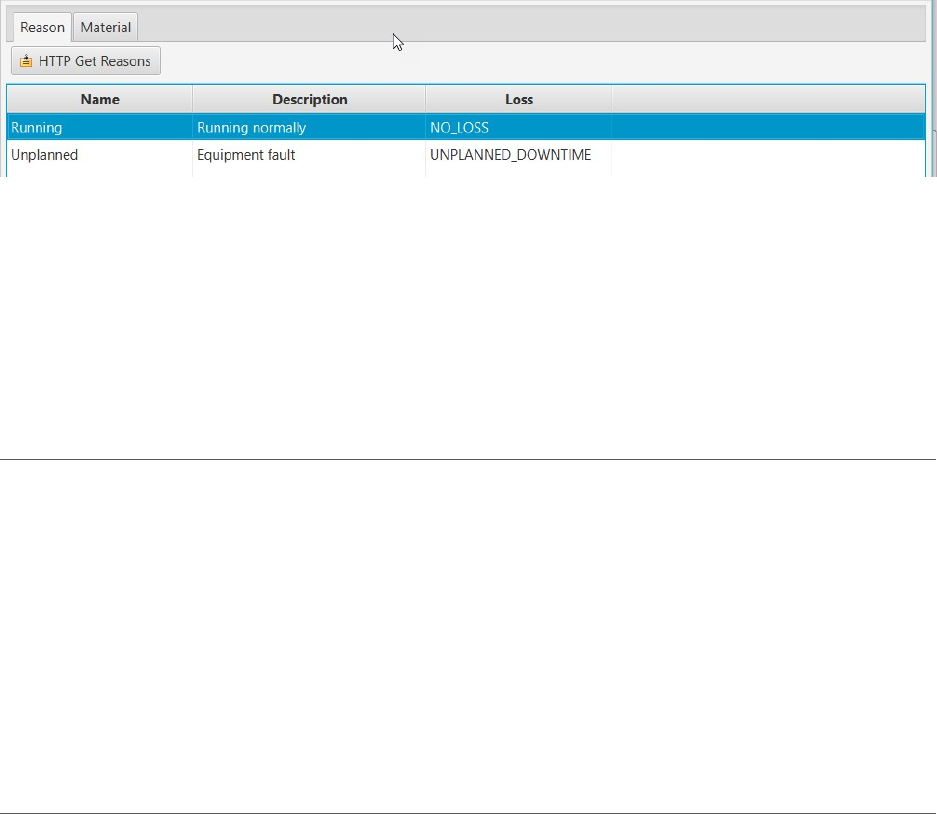The width and height of the screenshot is (937, 814).
Task: Click the UNPLANNED_DOWNTIME loss cell
Action: click(519, 155)
